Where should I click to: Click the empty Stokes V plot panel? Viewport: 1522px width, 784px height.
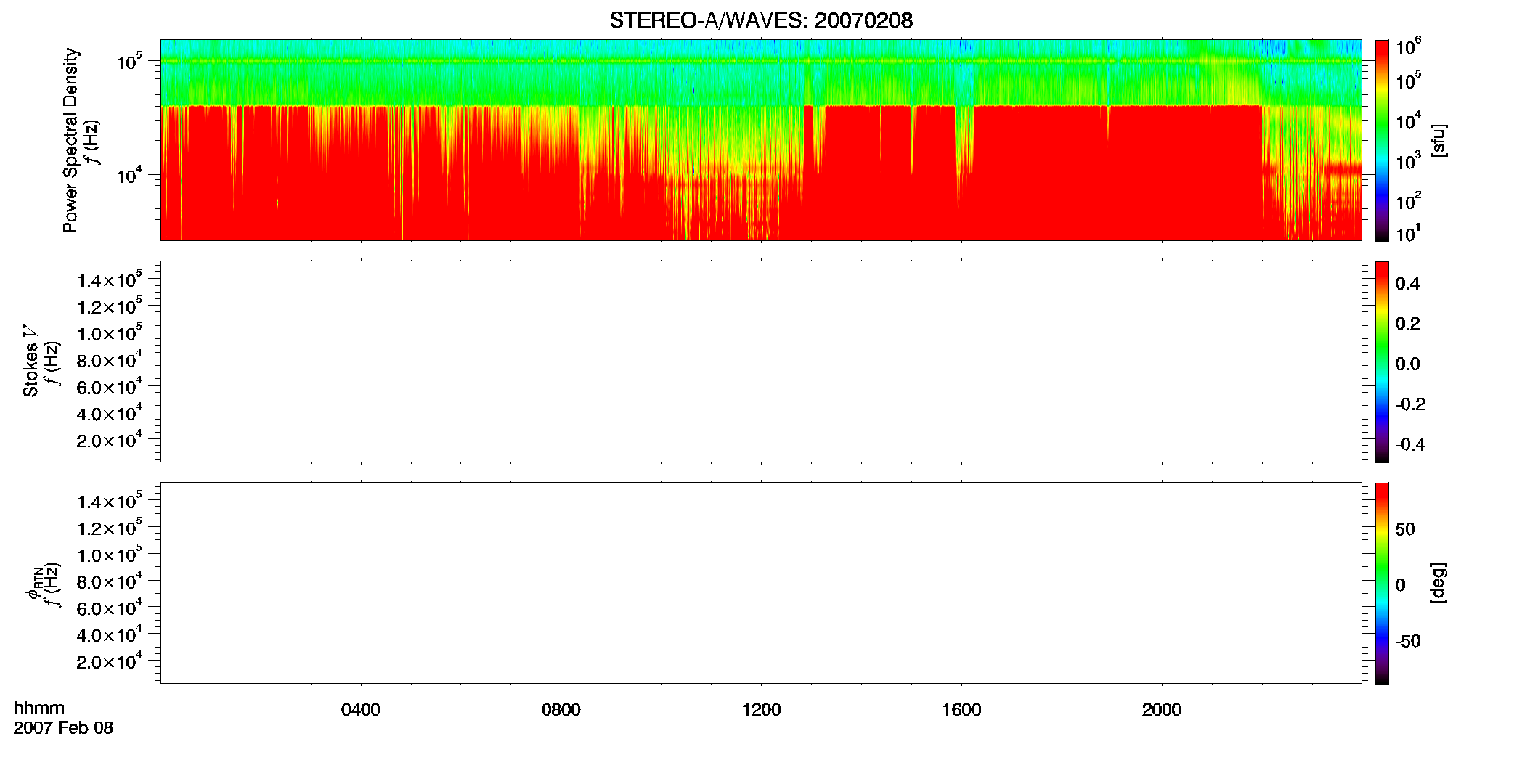pyautogui.click(x=761, y=362)
